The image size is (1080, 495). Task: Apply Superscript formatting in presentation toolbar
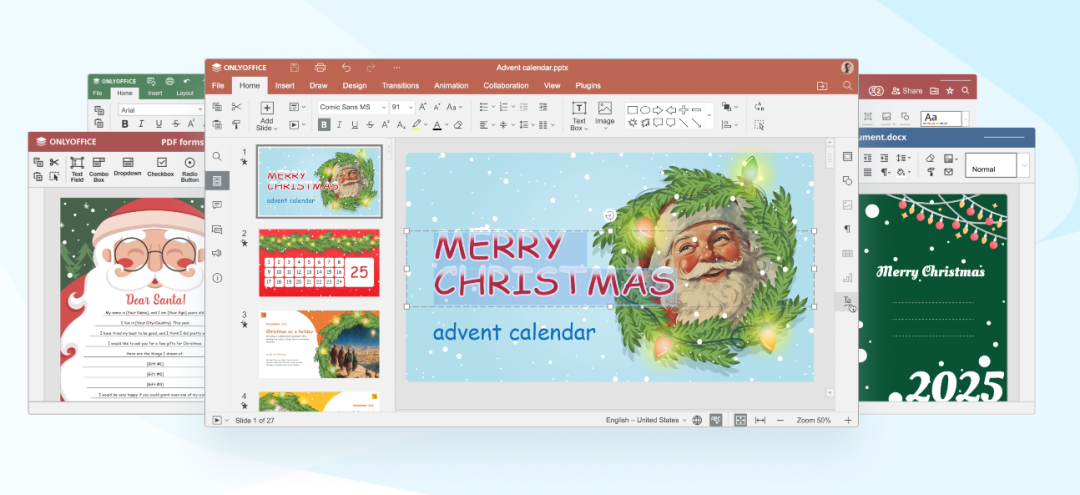point(386,125)
